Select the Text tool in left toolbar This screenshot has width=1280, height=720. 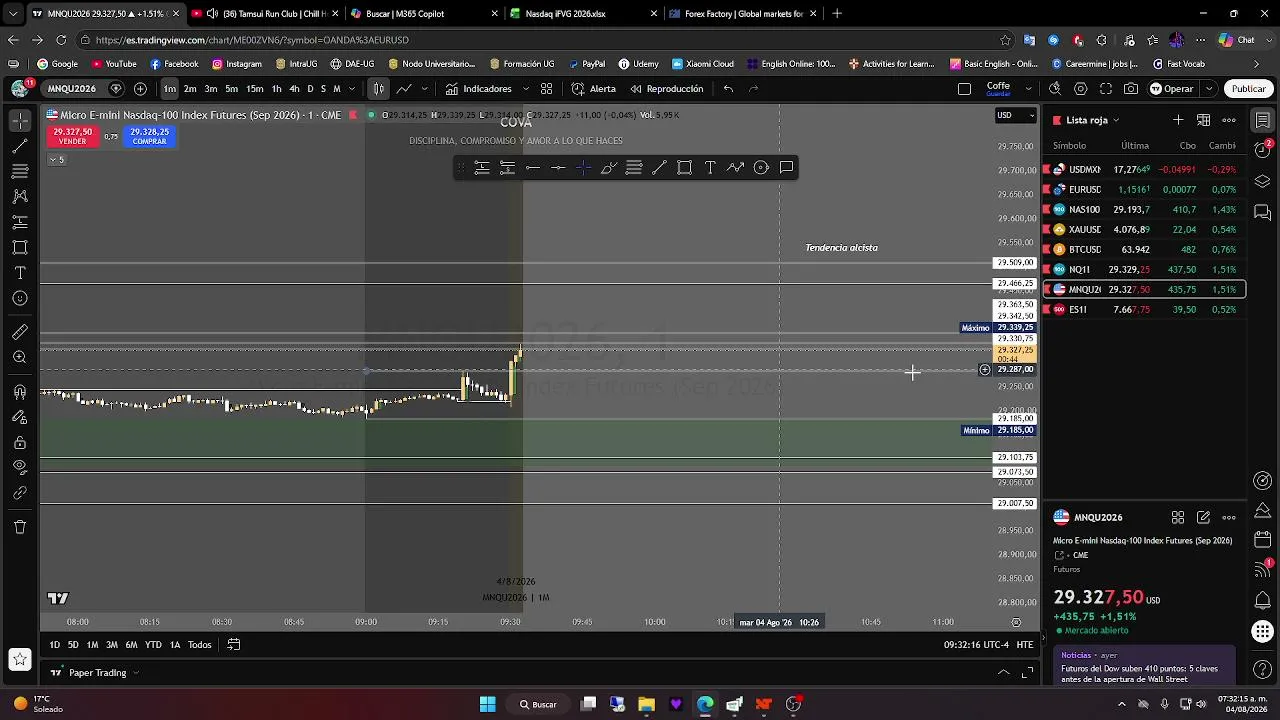(x=20, y=273)
